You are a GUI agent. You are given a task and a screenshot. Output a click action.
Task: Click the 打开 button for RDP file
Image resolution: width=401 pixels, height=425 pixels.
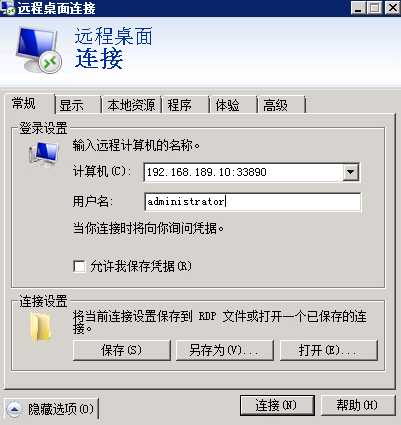[329, 350]
